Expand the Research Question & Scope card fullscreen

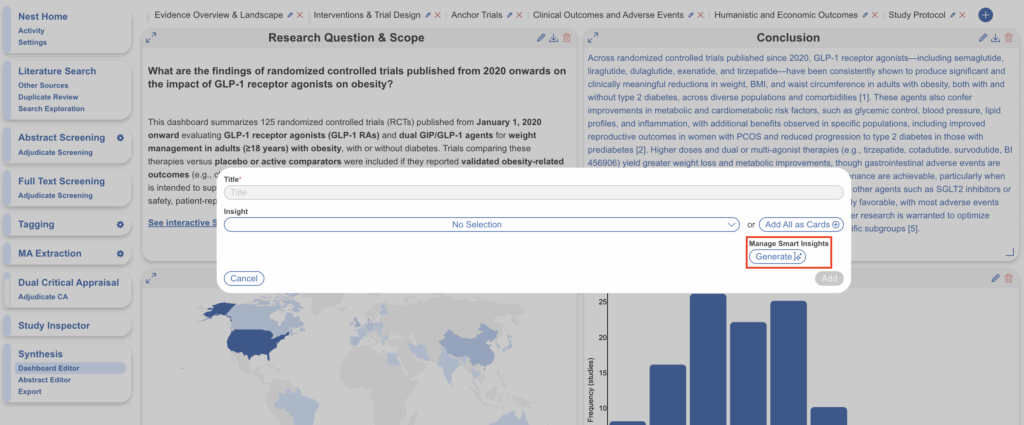coord(151,38)
